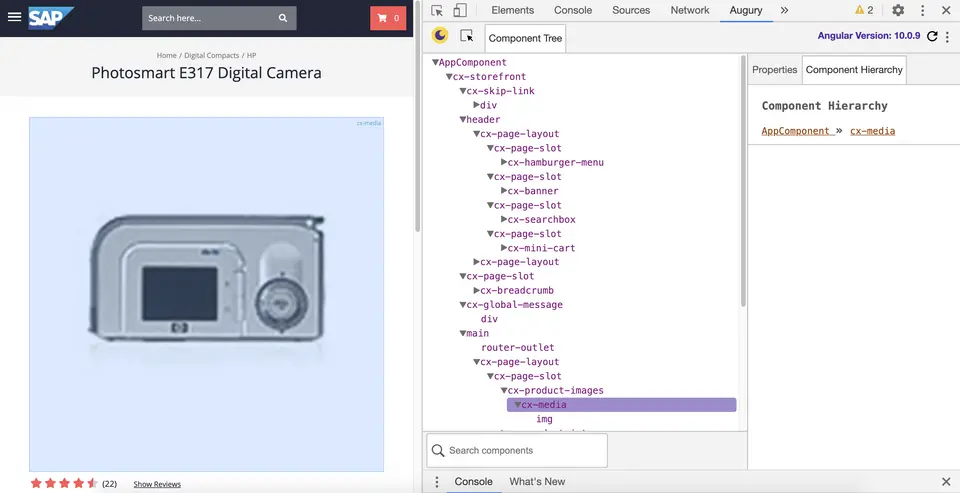Click the DevTools inspect element icon
This screenshot has width=960, height=493.
click(x=437, y=10)
